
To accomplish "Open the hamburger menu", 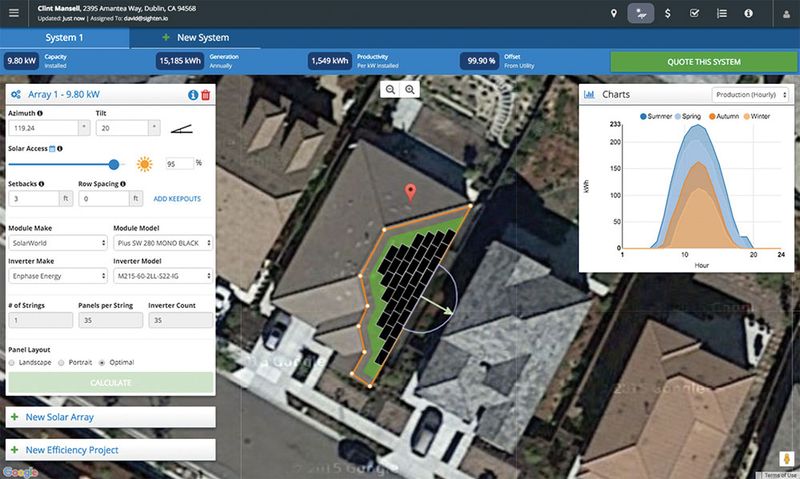I will coord(12,14).
